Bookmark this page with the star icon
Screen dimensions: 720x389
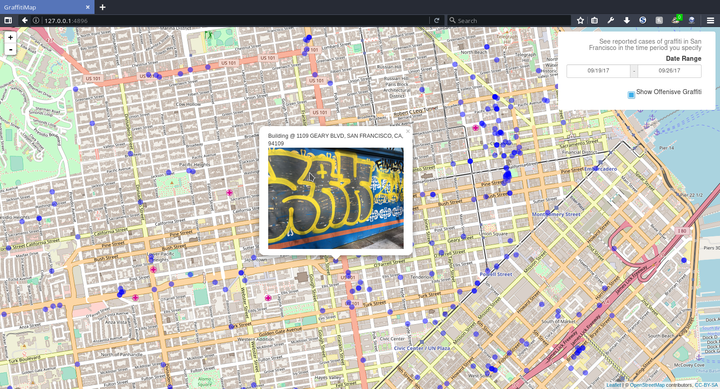coord(580,20)
